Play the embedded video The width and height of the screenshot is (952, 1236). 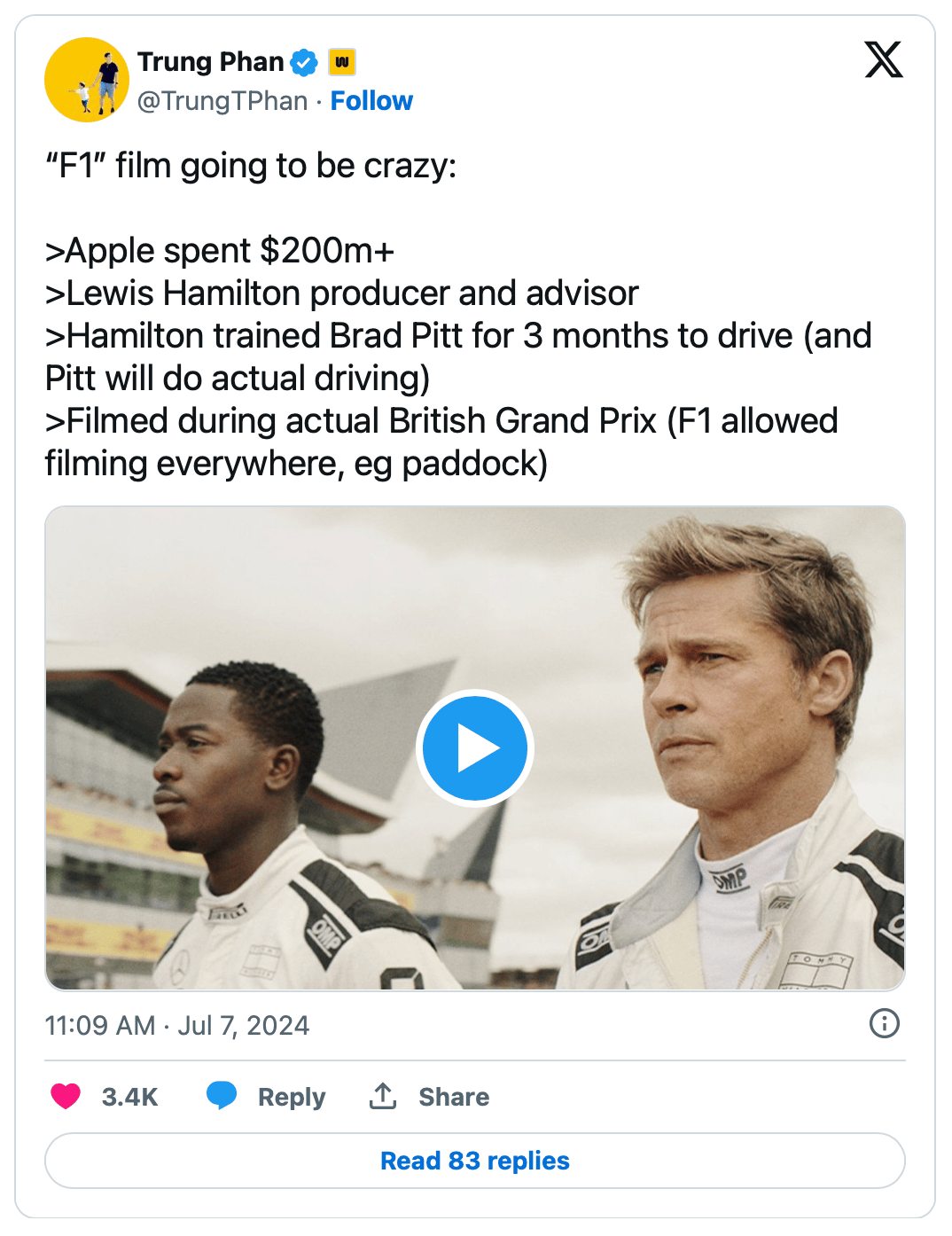click(x=475, y=748)
